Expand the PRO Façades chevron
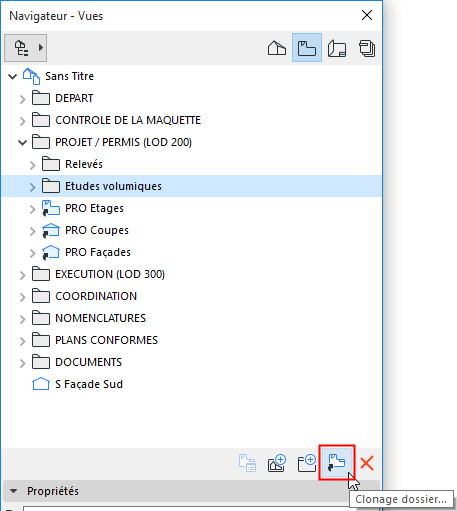The image size is (457, 511). [32, 253]
